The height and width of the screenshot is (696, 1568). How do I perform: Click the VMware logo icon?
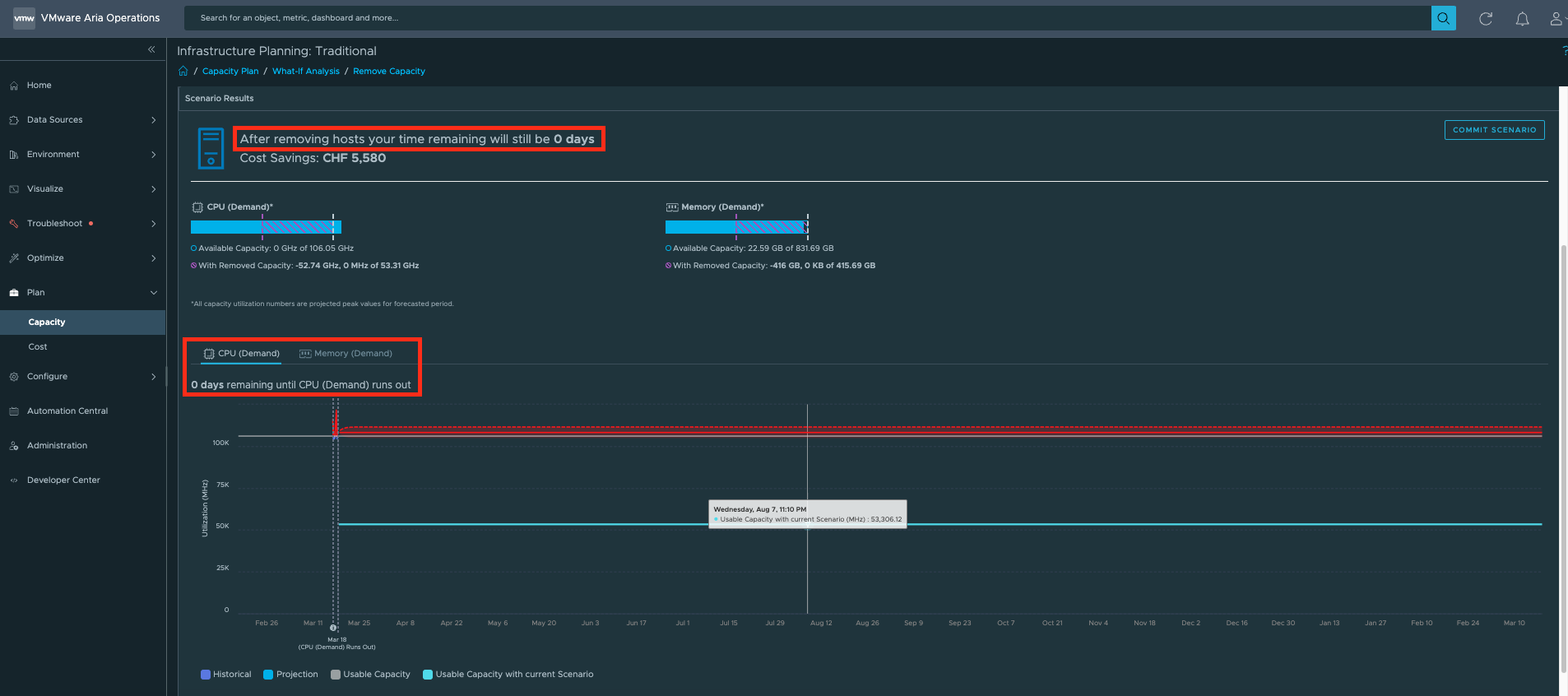coord(24,18)
